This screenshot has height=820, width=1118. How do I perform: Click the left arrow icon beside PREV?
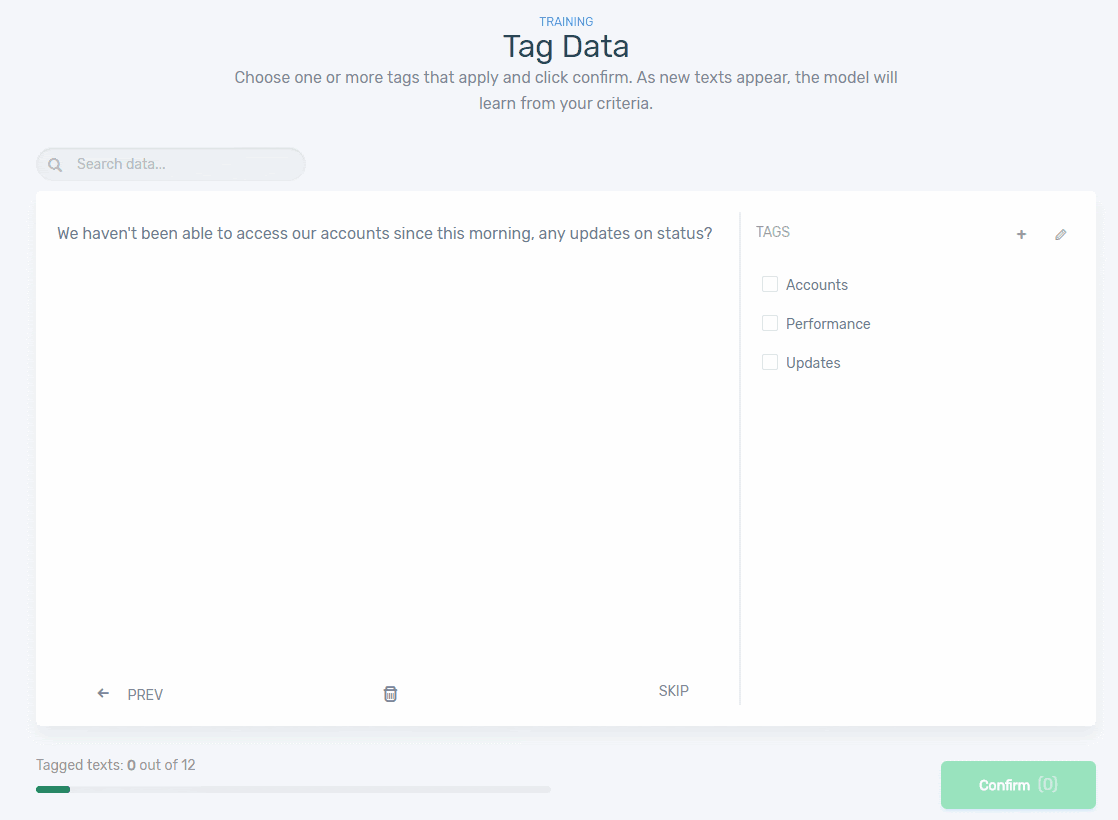[x=103, y=693]
